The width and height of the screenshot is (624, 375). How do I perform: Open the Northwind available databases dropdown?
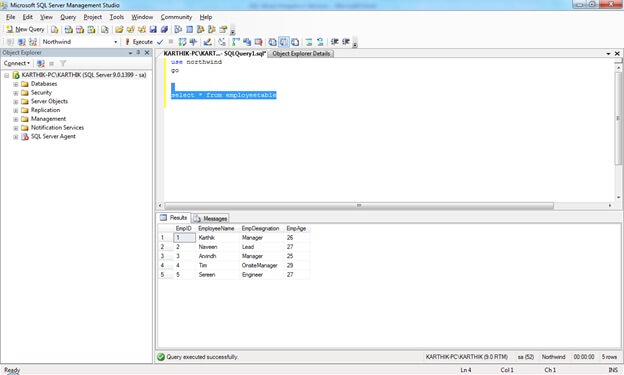116,42
